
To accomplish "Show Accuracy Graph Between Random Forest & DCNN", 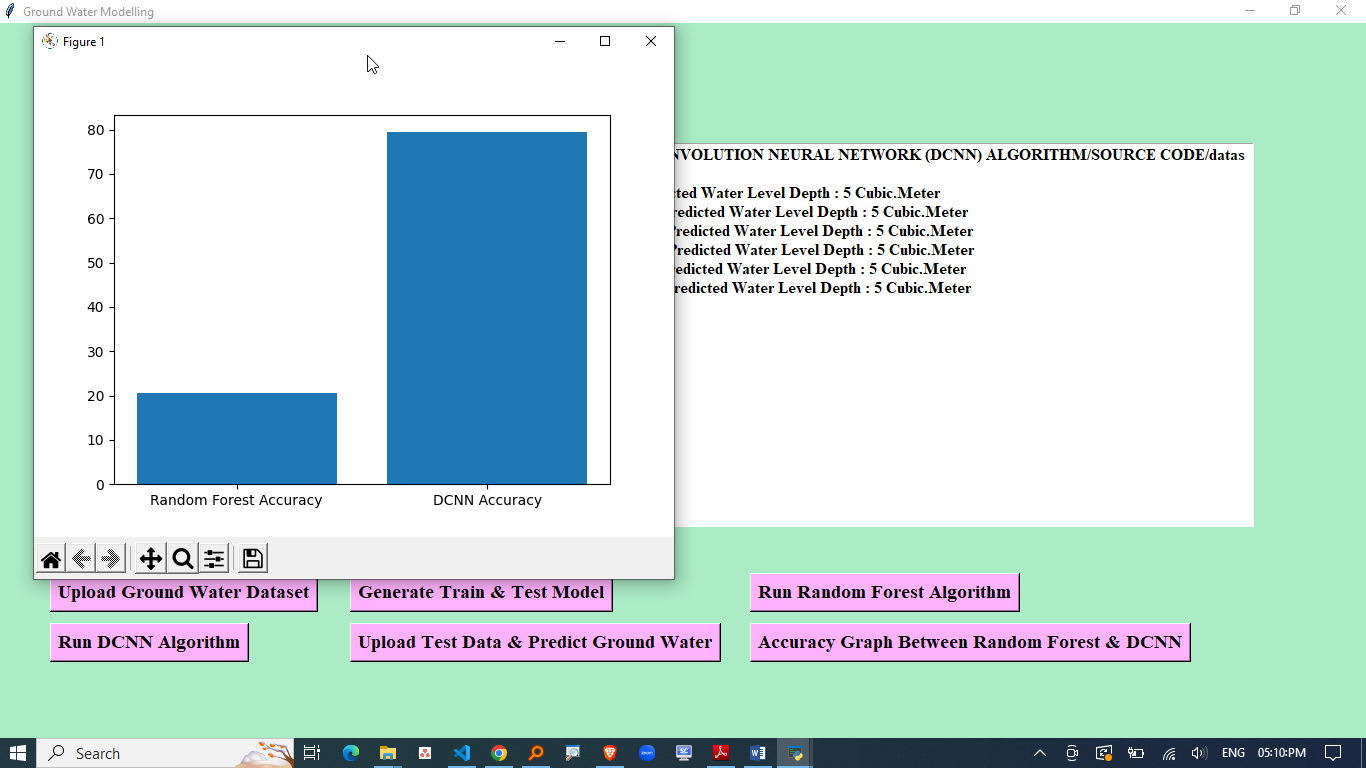I will (970, 642).
